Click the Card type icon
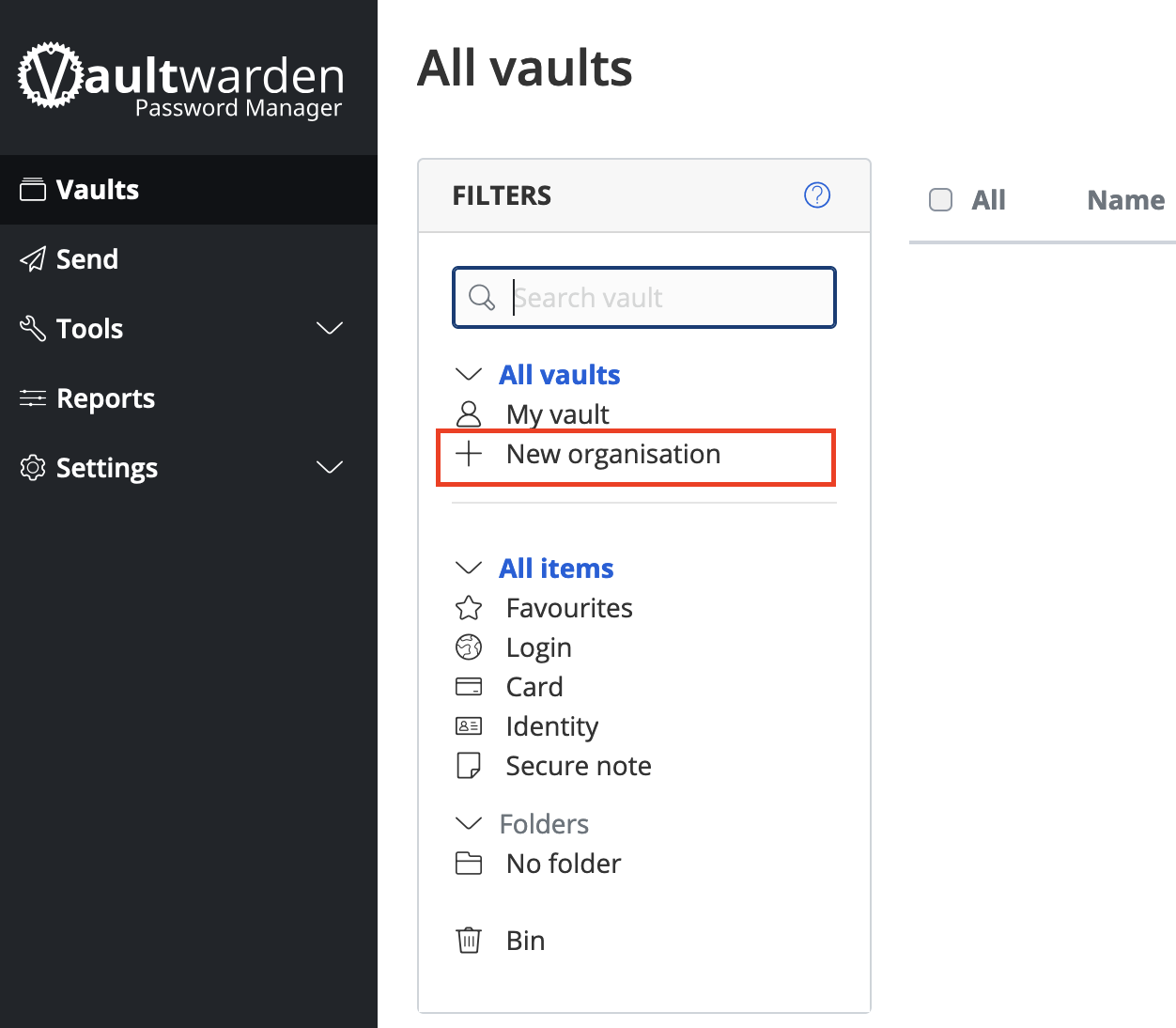The width and height of the screenshot is (1176, 1028). [469, 687]
